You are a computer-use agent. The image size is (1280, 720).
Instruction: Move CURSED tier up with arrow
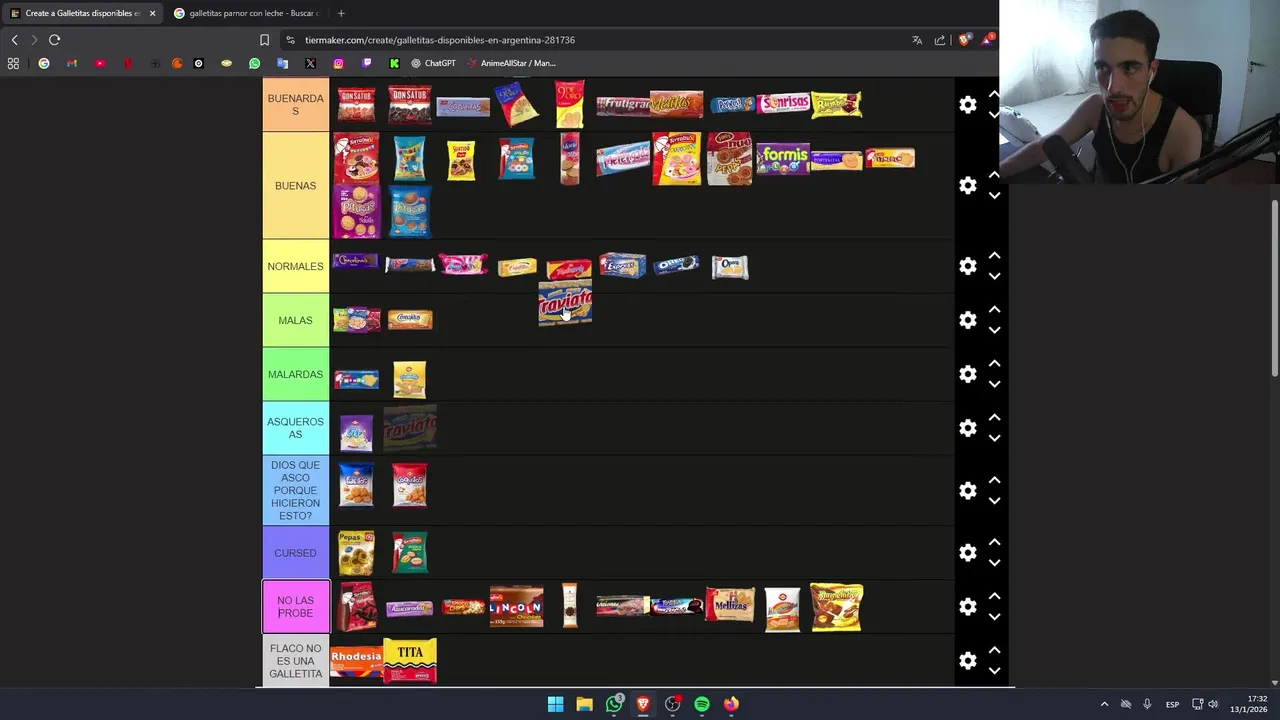pyautogui.click(x=994, y=542)
